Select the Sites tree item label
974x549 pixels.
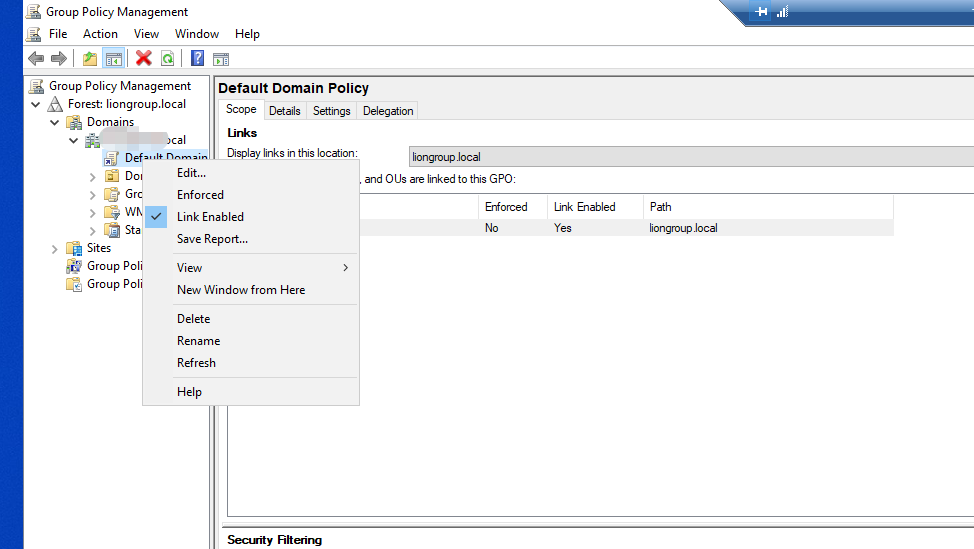click(99, 248)
